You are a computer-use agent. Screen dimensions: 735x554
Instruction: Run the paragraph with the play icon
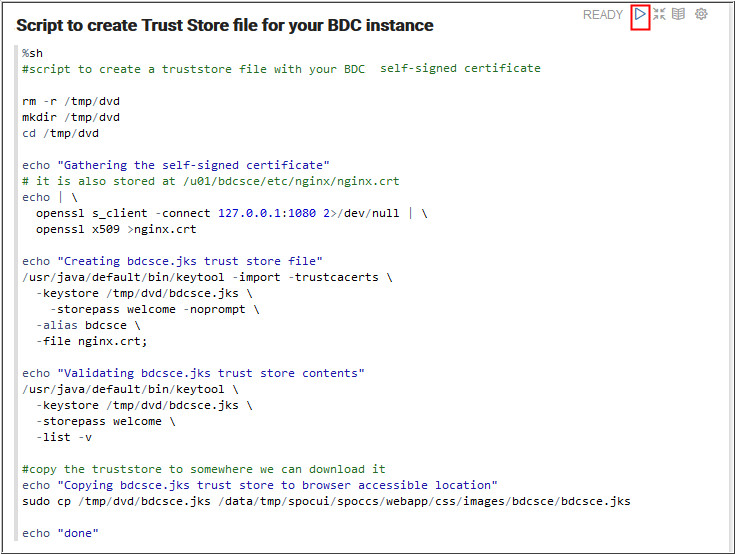tap(640, 15)
